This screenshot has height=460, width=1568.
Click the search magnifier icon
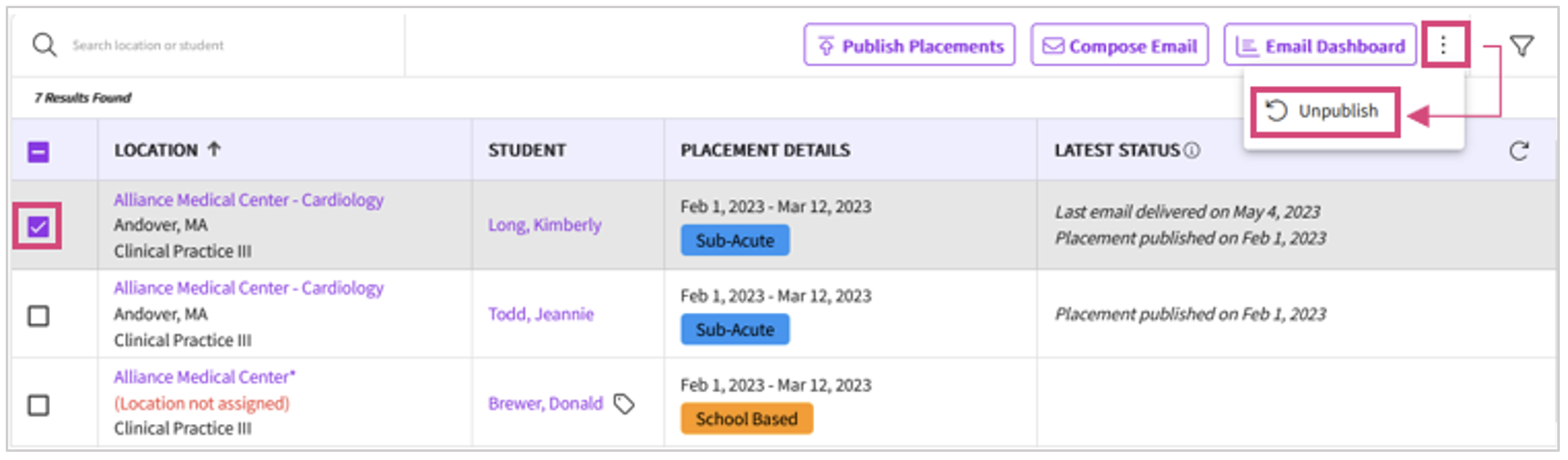tap(44, 45)
